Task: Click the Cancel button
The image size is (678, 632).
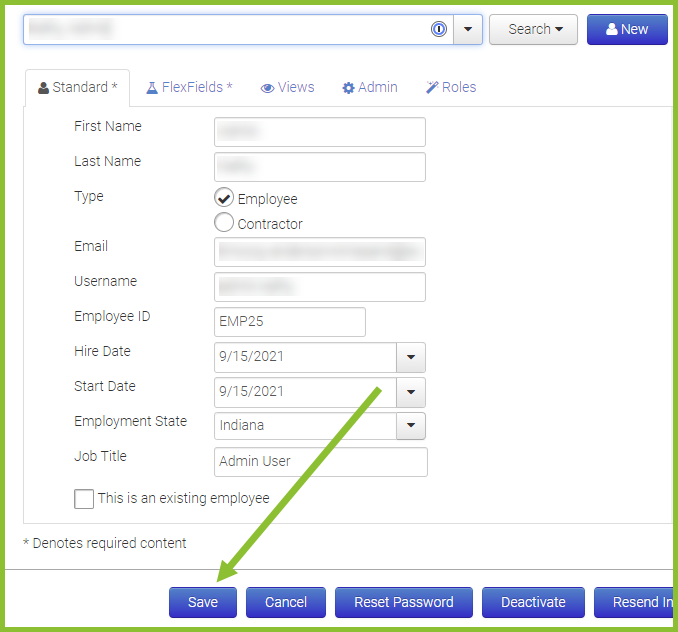Action: 286,602
